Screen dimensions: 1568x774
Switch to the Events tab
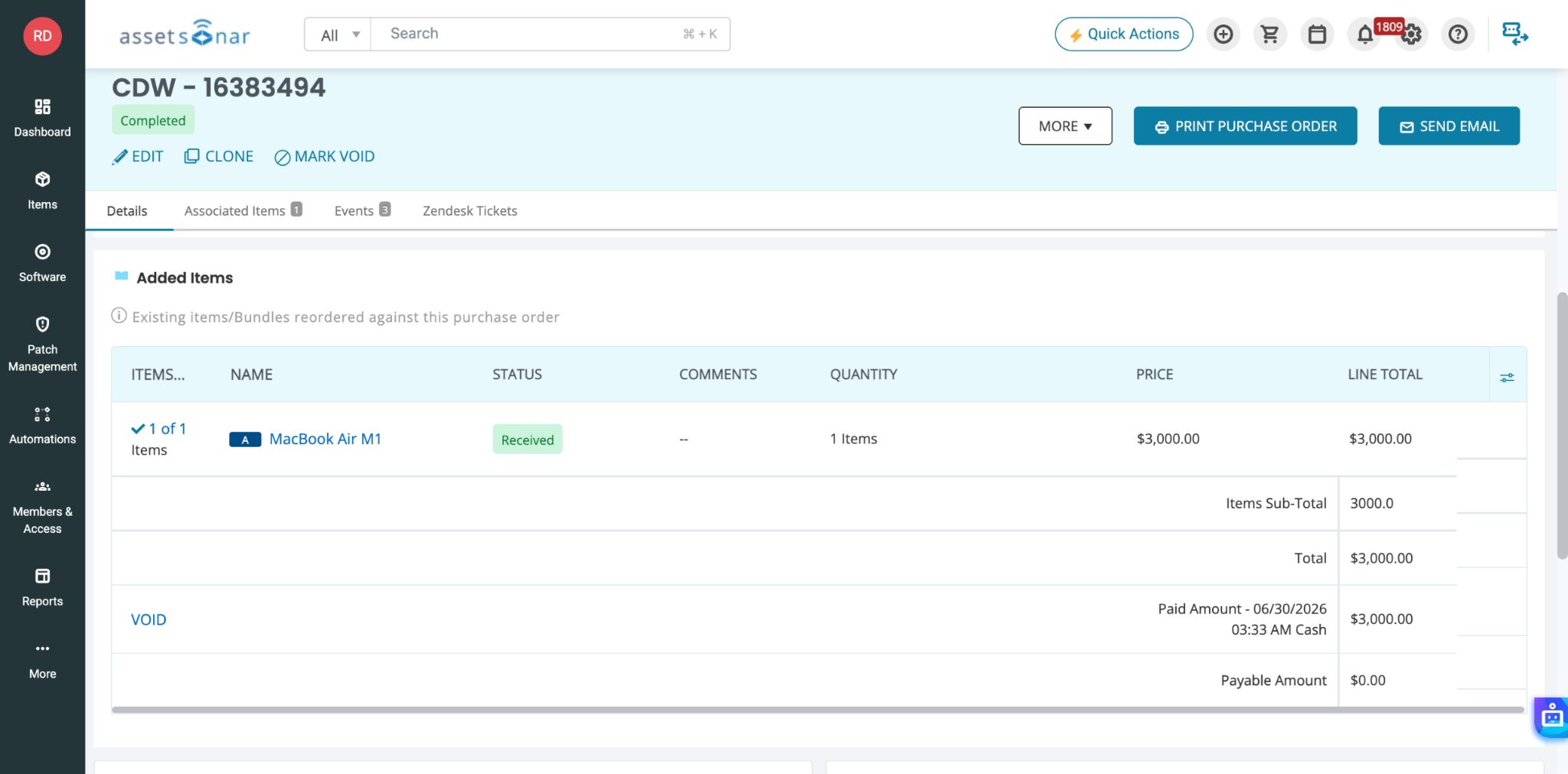coord(362,211)
